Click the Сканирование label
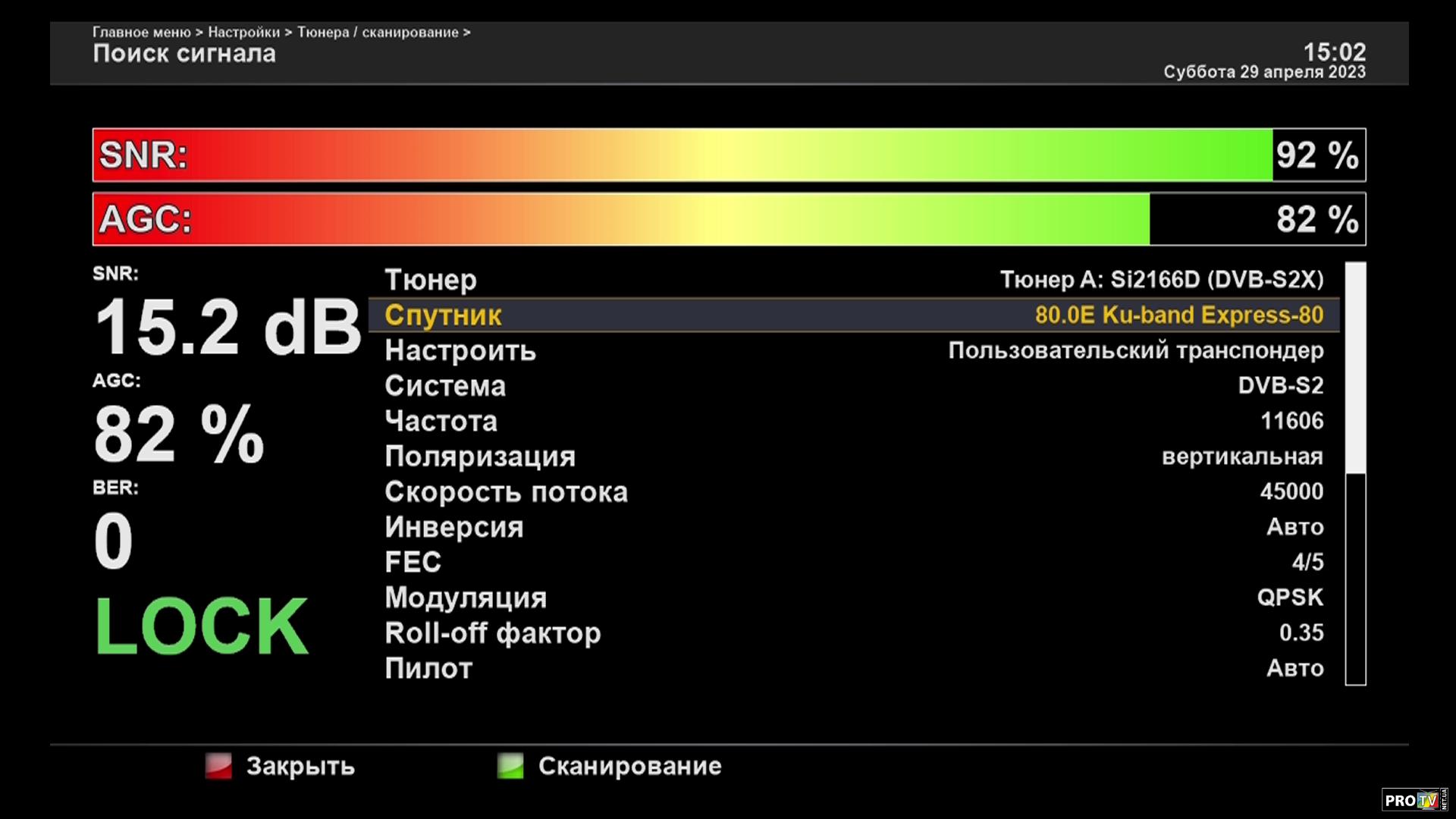 tap(629, 766)
